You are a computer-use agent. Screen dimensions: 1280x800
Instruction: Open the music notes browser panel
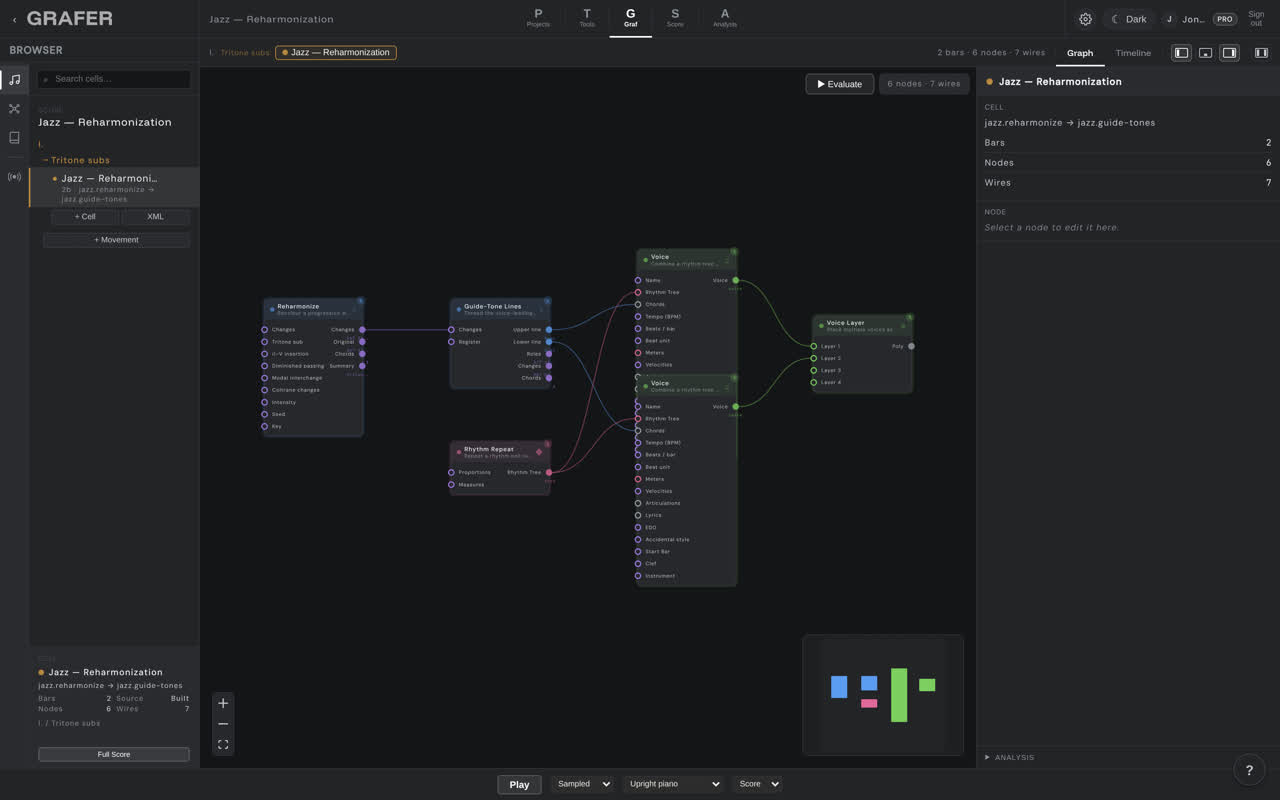pos(14,80)
